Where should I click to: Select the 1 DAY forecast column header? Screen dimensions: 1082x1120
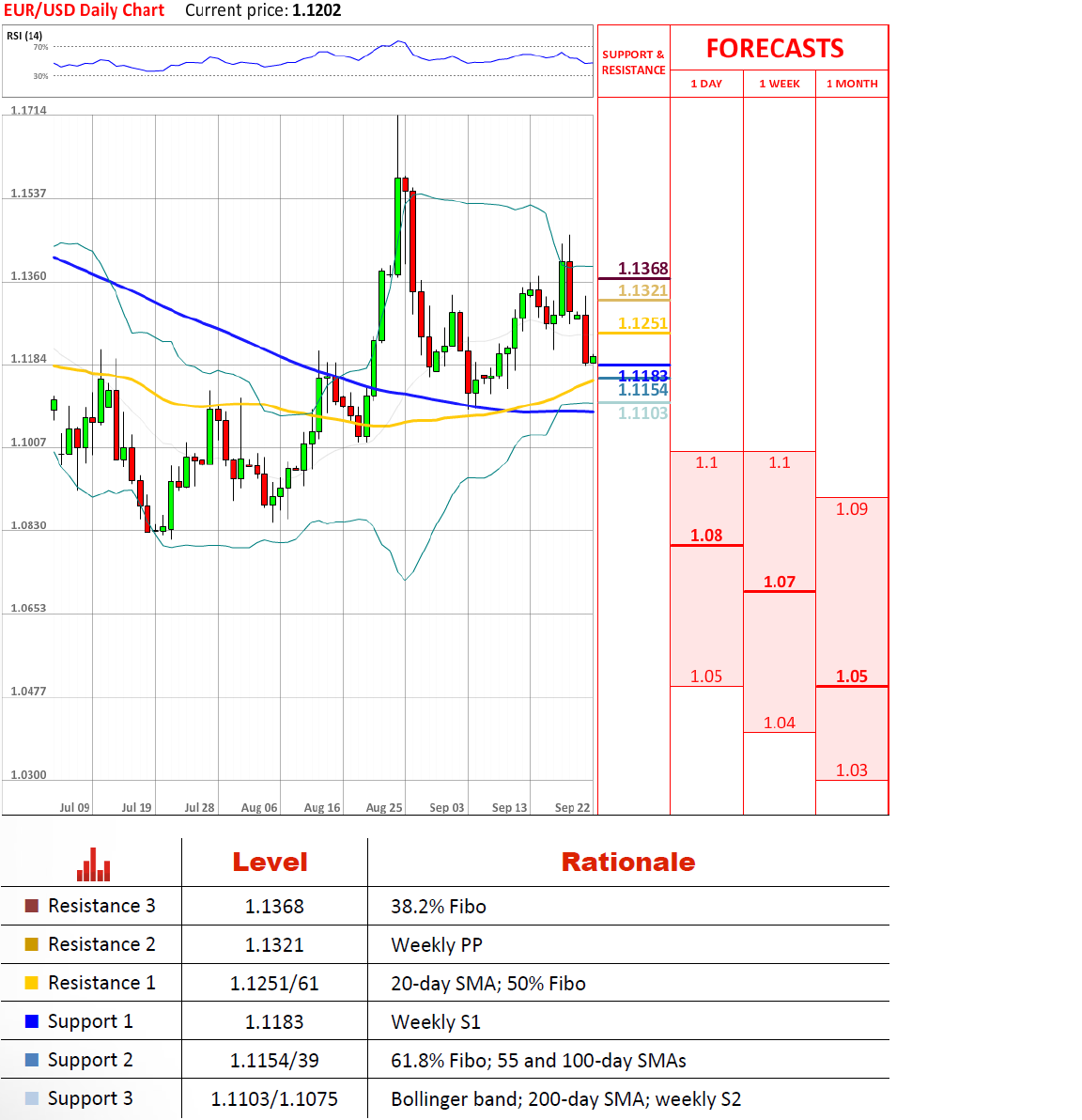(706, 84)
